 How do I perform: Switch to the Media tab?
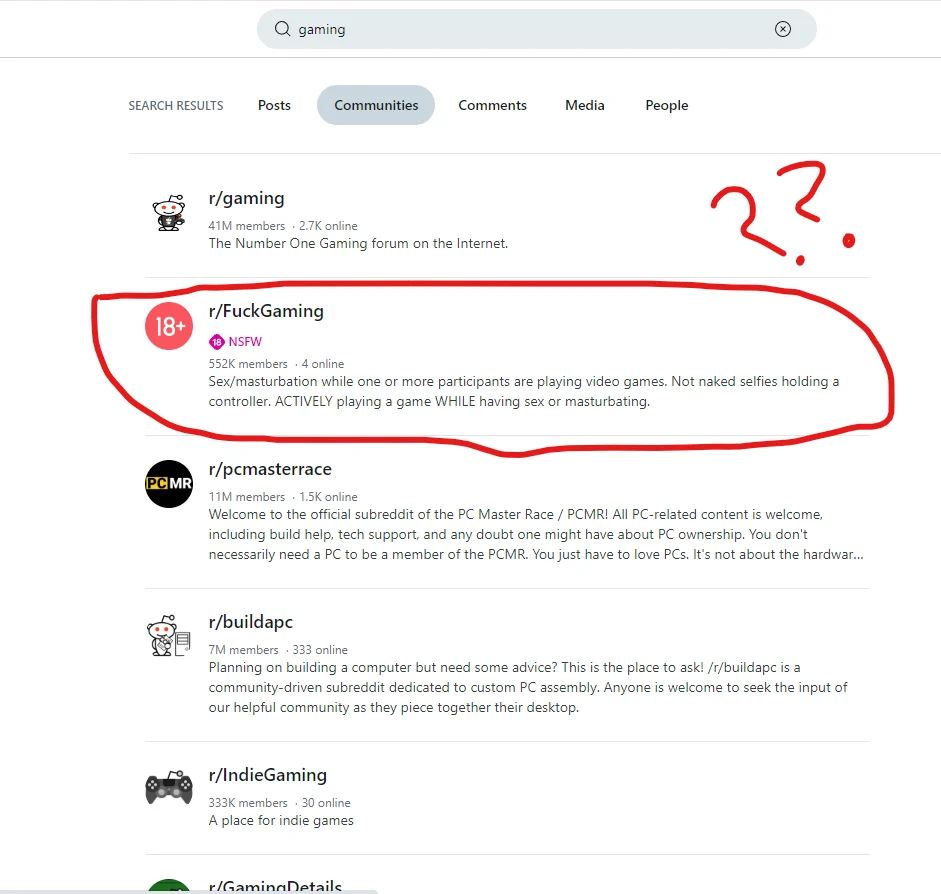[585, 105]
